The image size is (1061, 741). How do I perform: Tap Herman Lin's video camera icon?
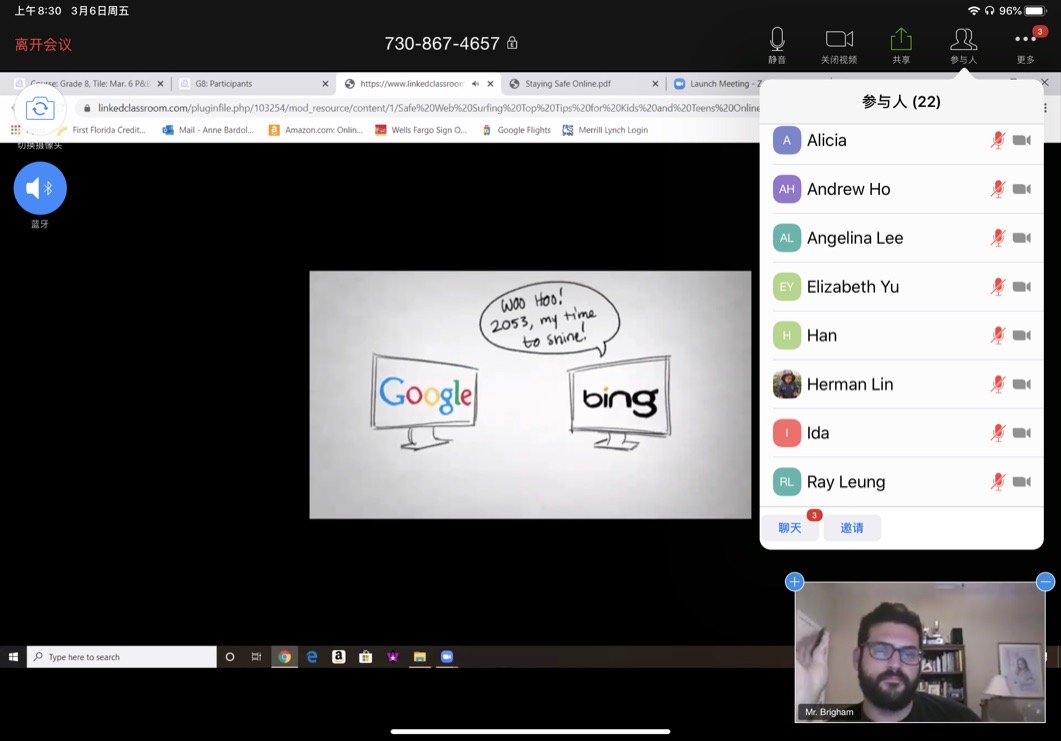[1022, 384]
